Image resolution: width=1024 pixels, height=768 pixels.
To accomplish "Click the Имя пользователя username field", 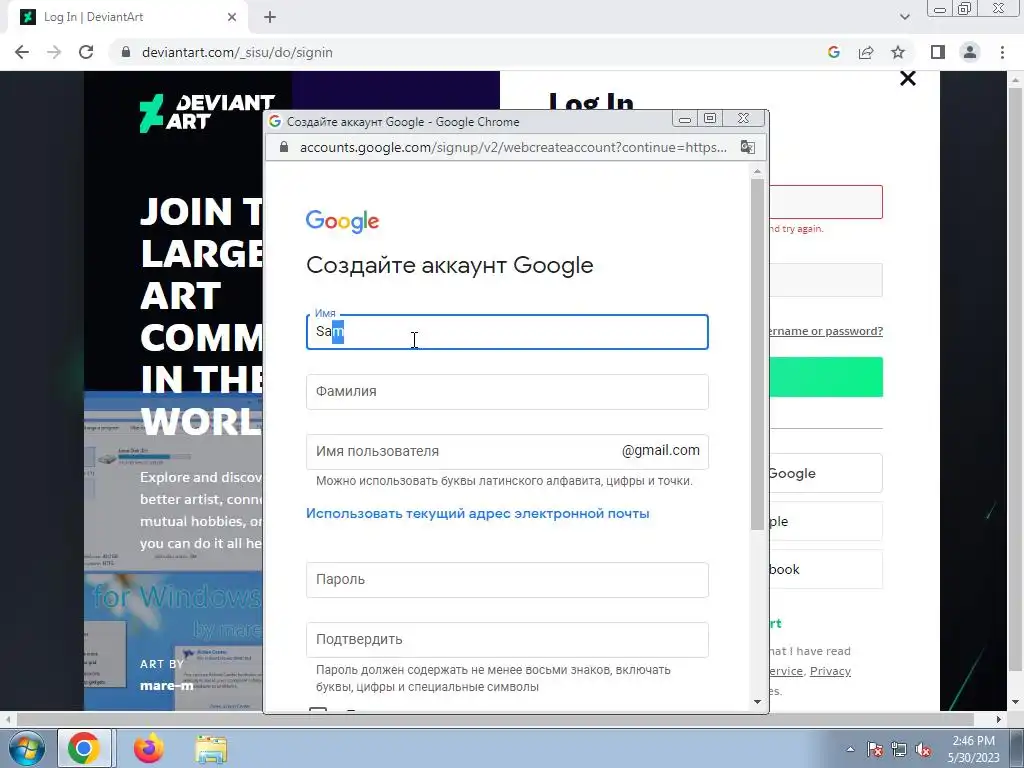I will [507, 451].
